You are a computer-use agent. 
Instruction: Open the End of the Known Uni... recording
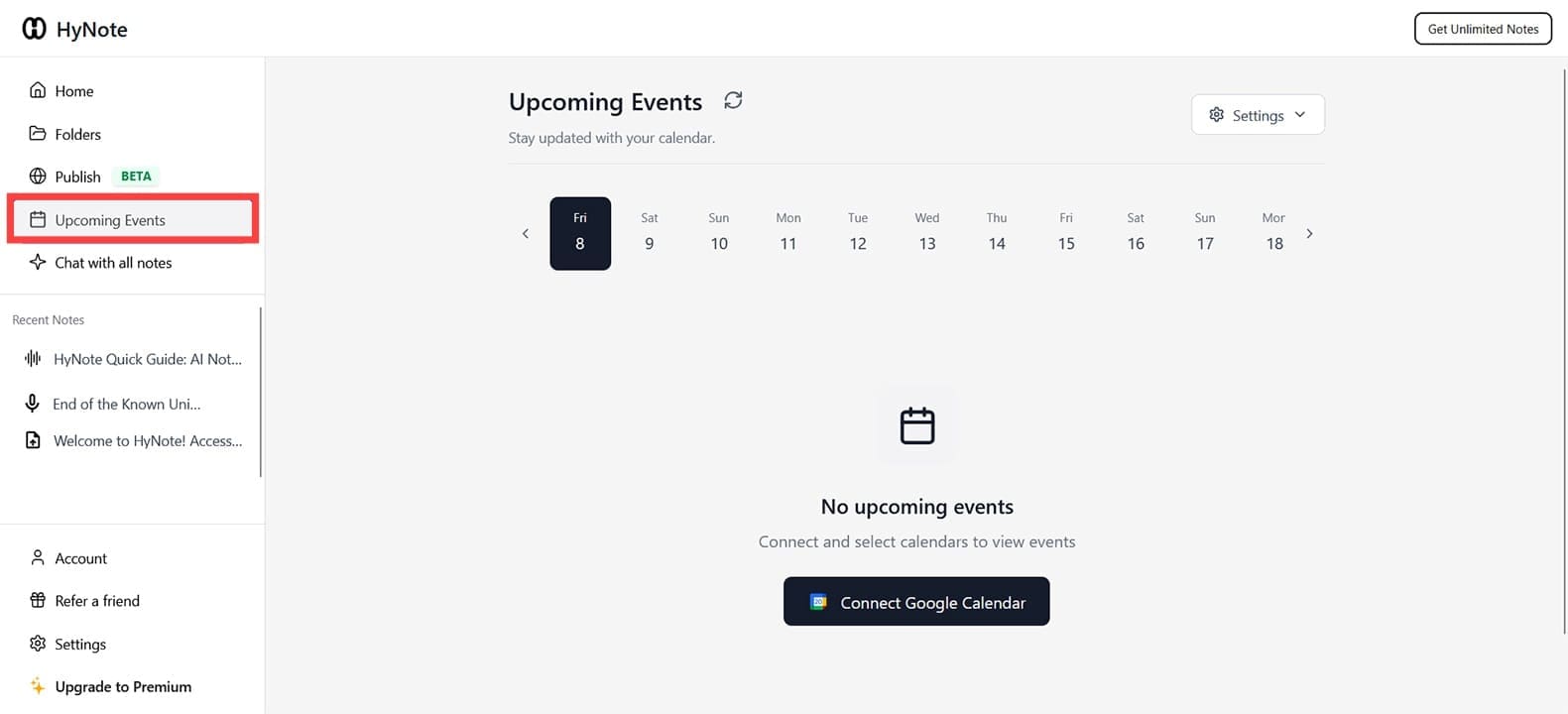(133, 404)
